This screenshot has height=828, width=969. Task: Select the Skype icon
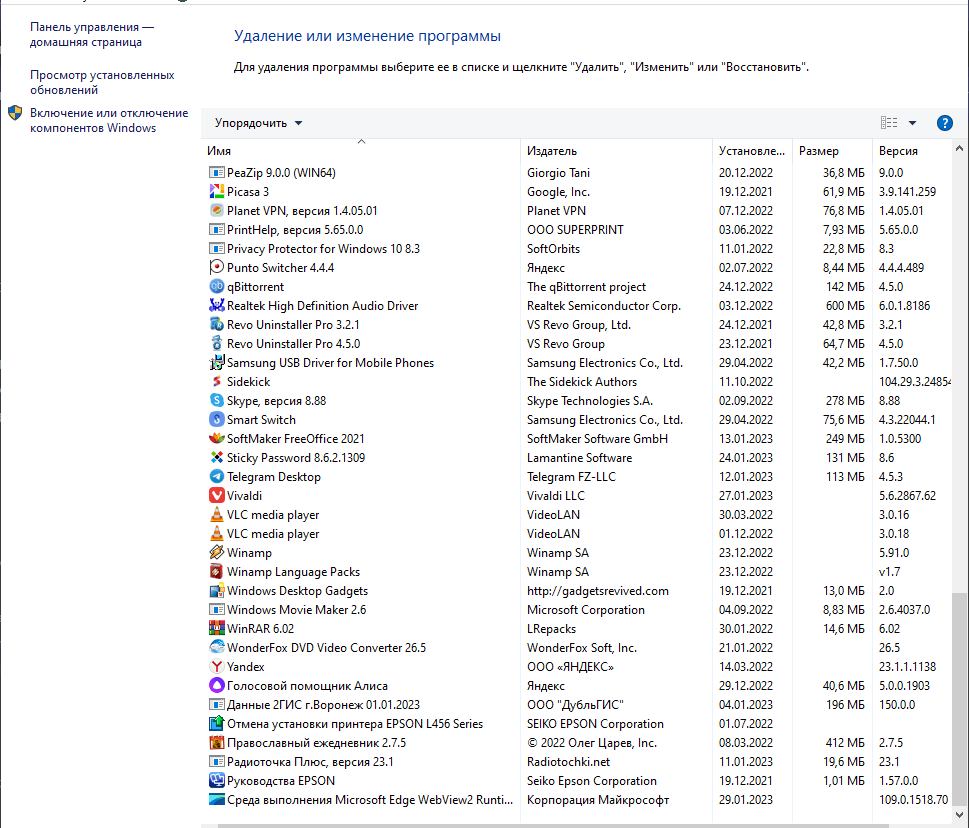[x=216, y=400]
